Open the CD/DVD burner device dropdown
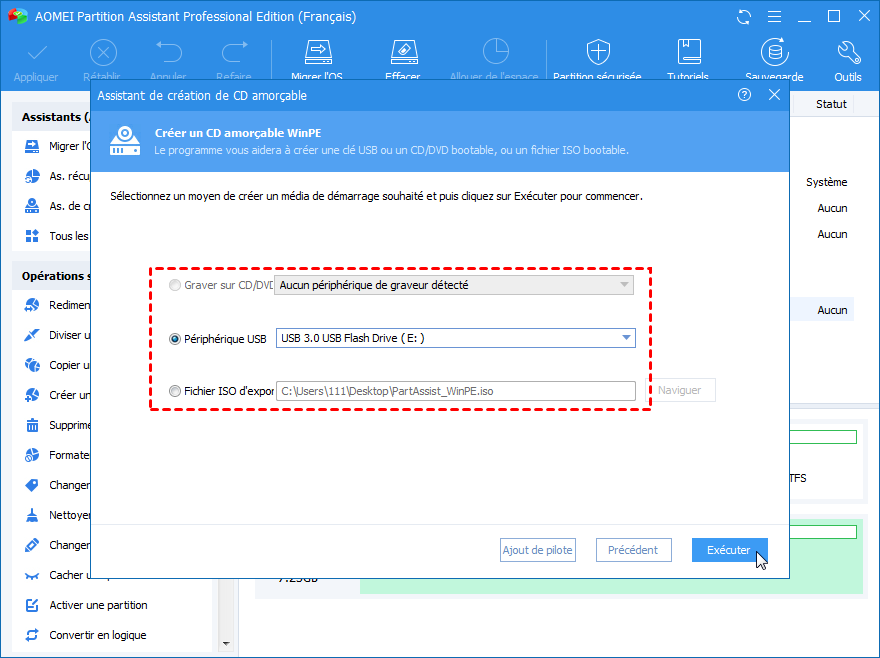880x658 pixels. point(454,285)
